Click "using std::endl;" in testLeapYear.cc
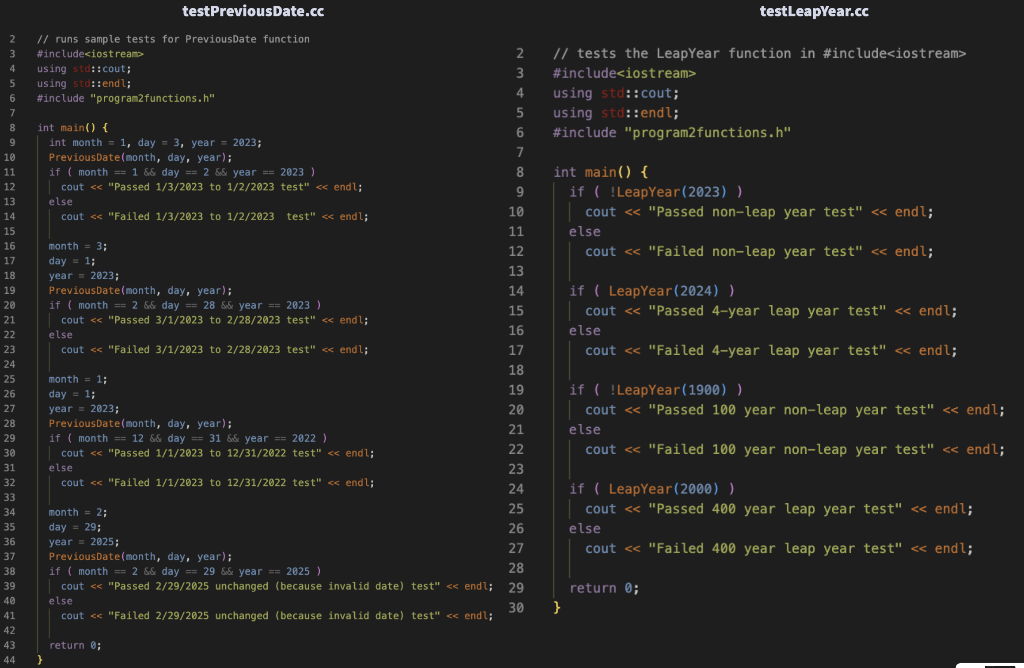This screenshot has width=1024, height=668. (616, 113)
